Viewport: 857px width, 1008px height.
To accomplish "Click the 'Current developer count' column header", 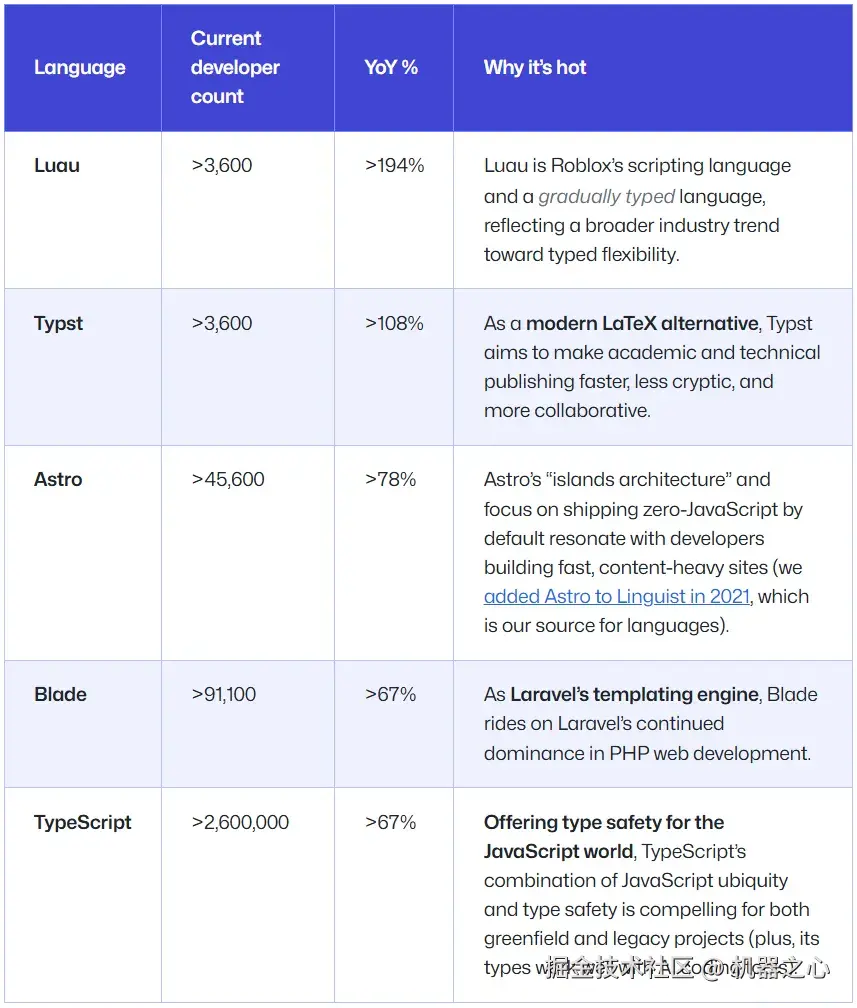I will (235, 68).
